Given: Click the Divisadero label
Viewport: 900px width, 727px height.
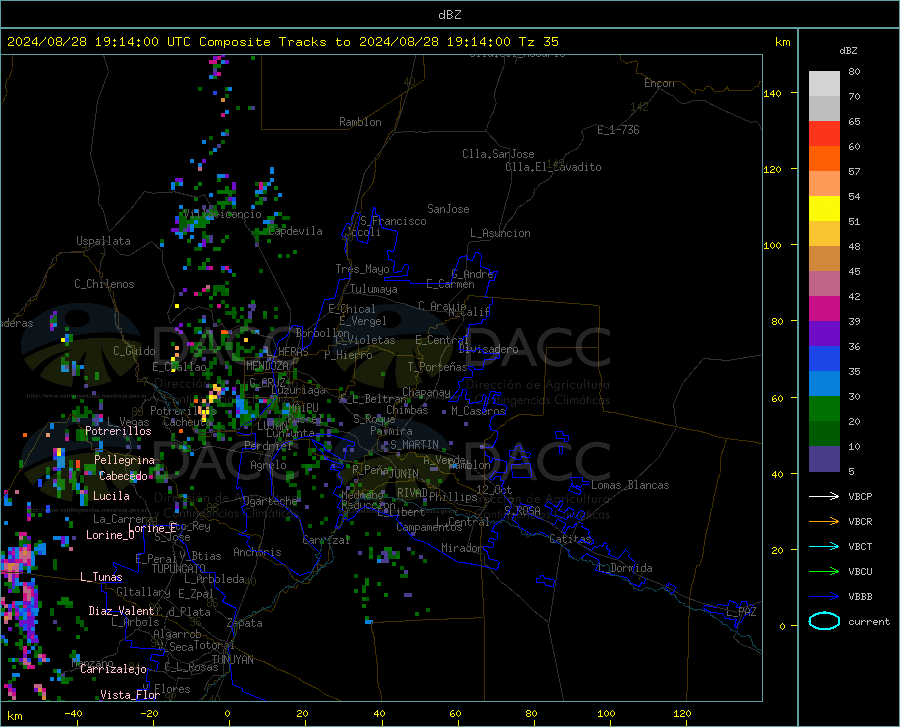Looking at the screenshot, I should point(488,349).
